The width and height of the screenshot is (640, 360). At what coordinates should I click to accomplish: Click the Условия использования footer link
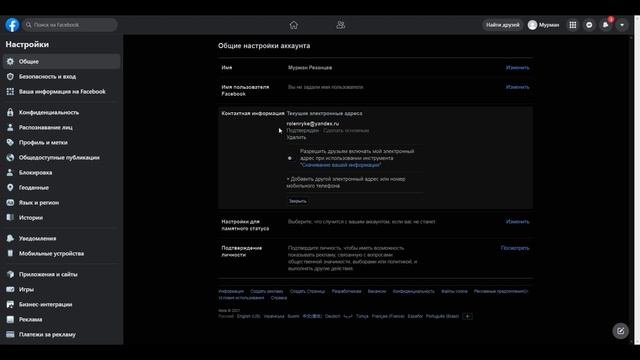click(241, 298)
